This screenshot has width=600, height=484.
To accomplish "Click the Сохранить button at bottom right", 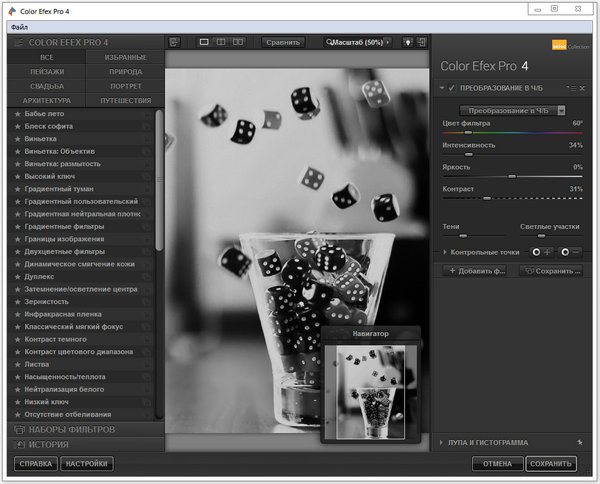I will tap(551, 464).
